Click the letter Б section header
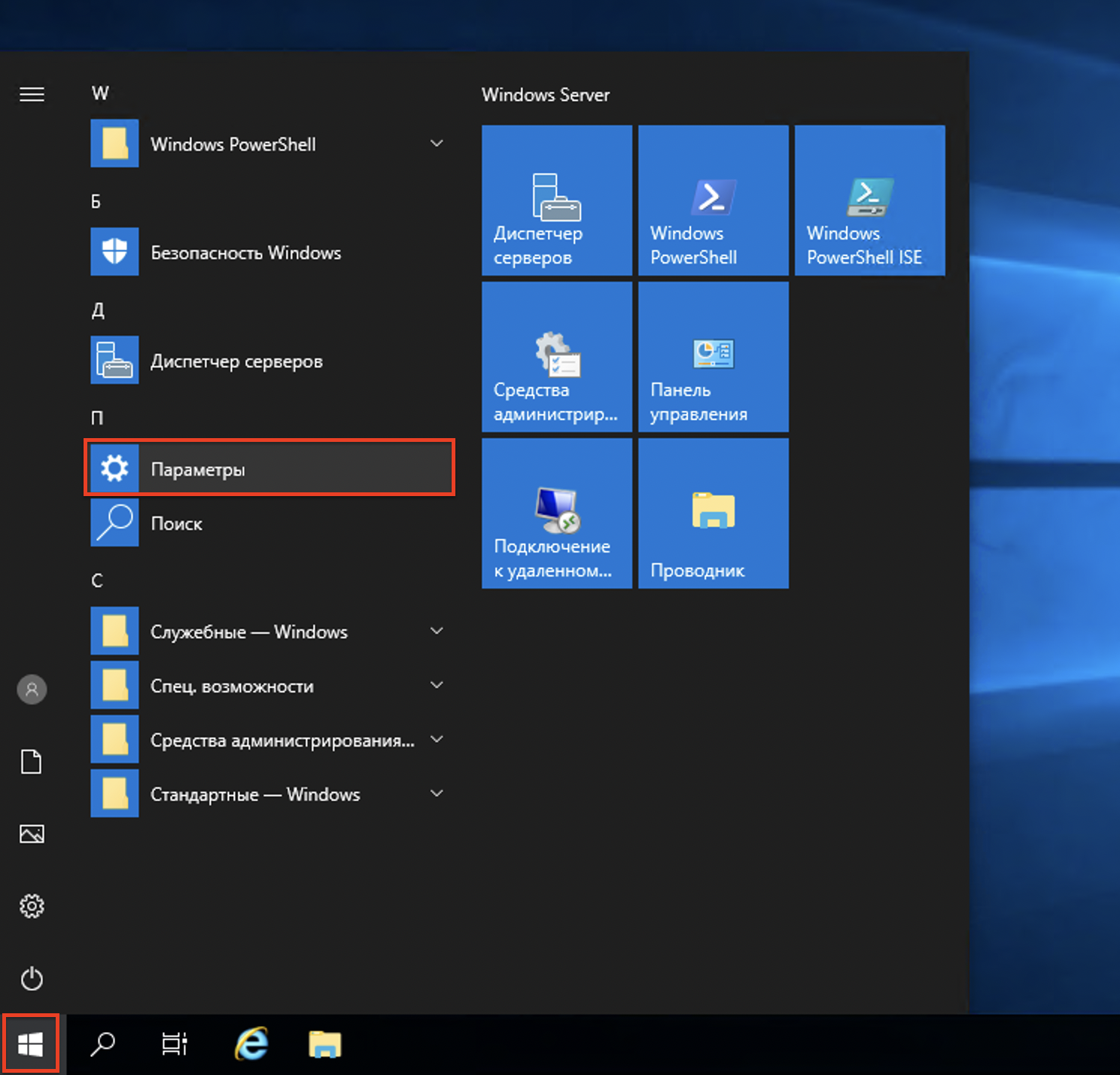This screenshot has height=1075, width=1120. pyautogui.click(x=96, y=201)
